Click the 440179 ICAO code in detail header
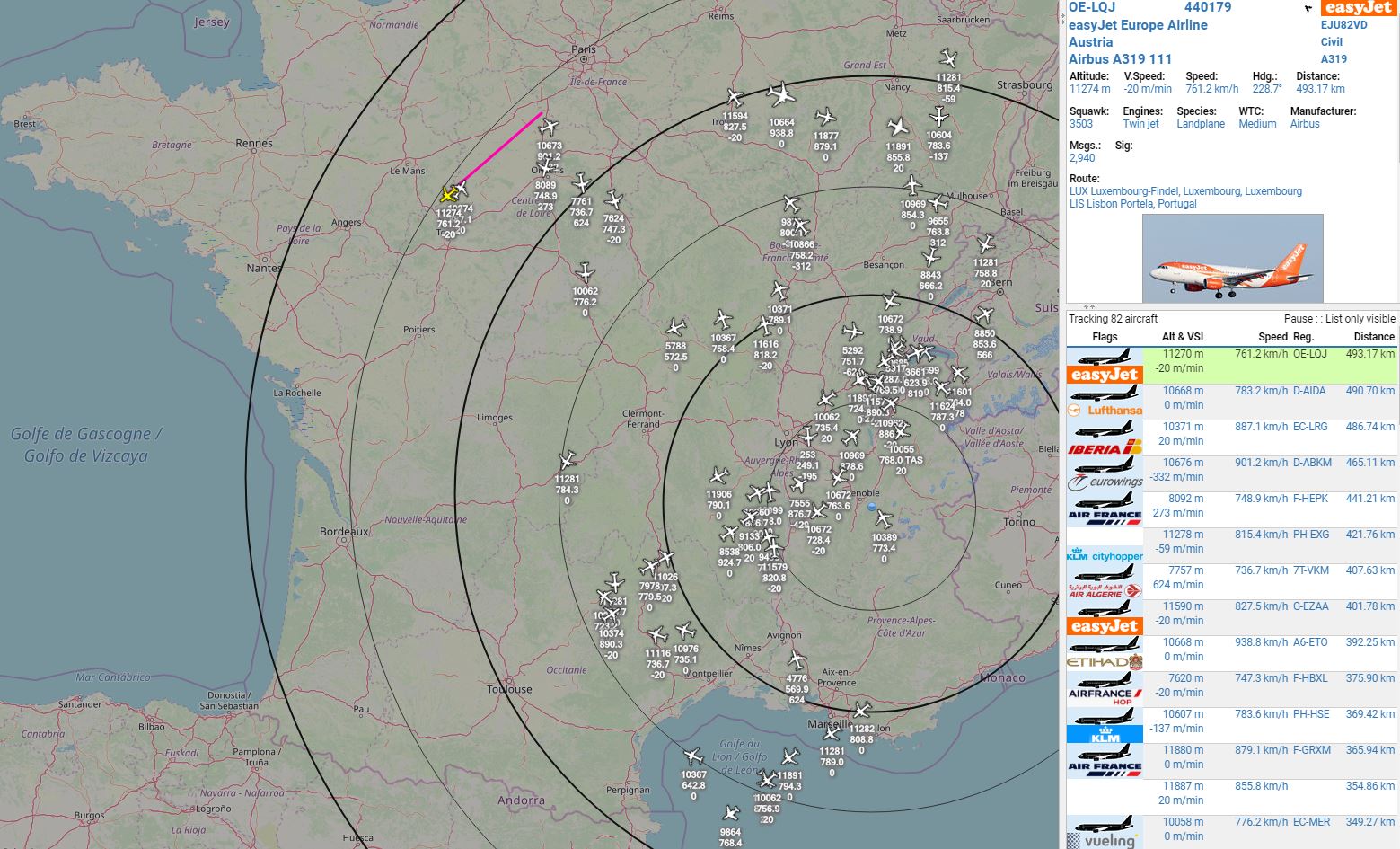Screen dimensions: 1400x849 (x=1208, y=7)
